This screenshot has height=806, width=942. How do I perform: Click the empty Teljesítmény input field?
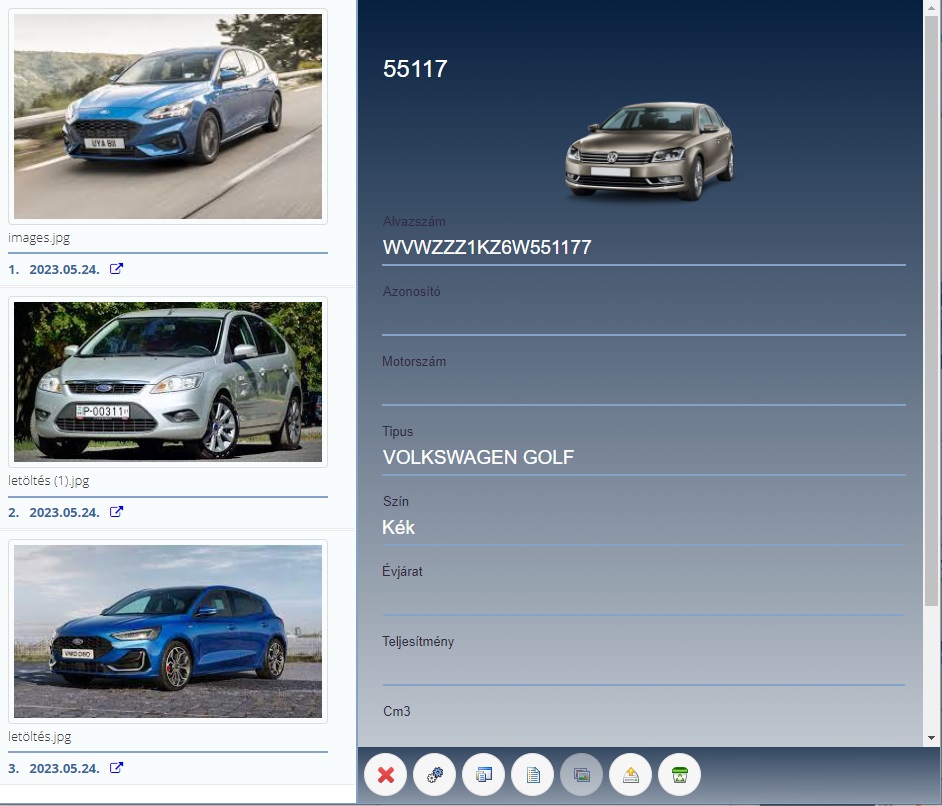(644, 667)
